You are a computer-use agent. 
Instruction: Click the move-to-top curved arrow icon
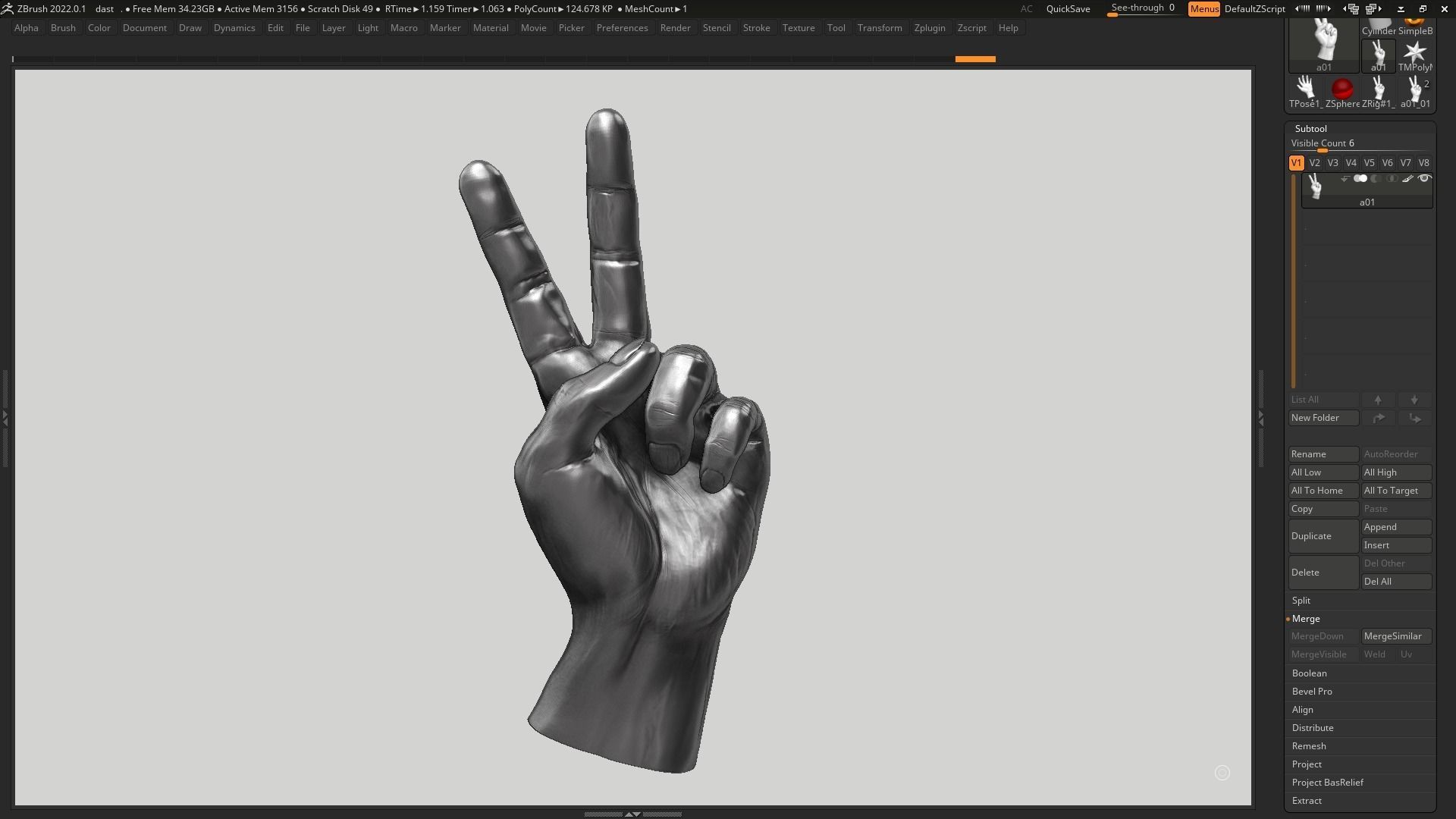[x=1378, y=418]
